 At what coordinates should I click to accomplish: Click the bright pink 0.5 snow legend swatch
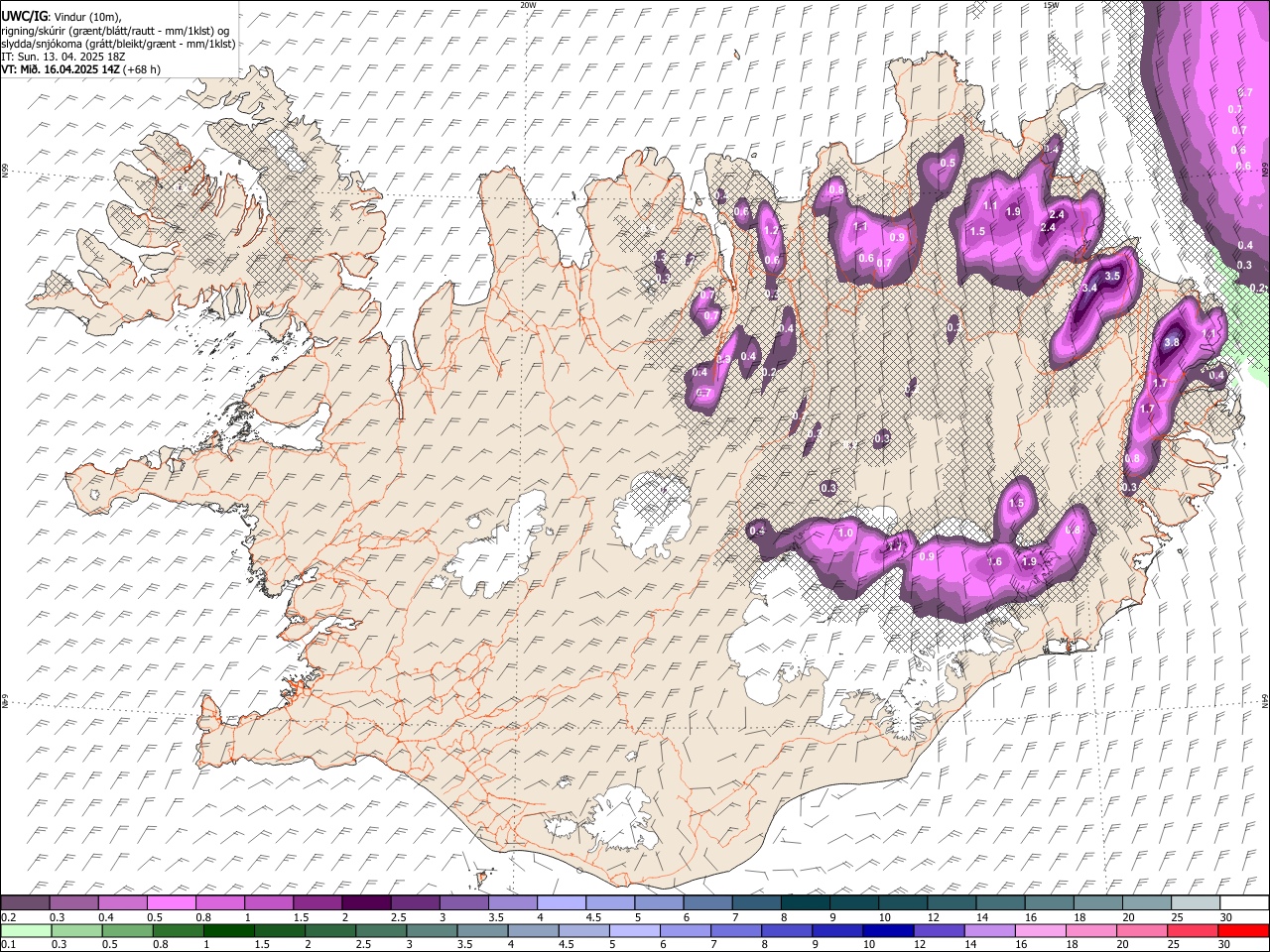click(x=171, y=902)
